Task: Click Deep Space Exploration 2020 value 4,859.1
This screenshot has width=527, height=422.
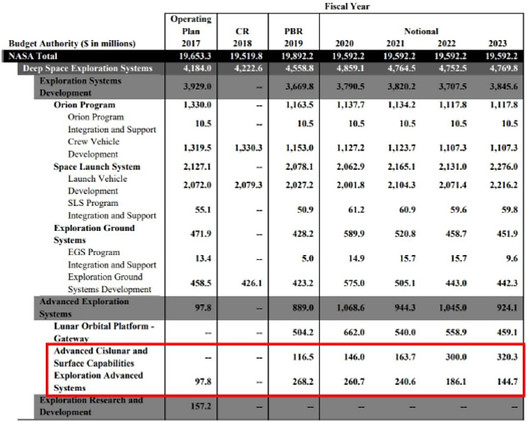Action: point(351,68)
